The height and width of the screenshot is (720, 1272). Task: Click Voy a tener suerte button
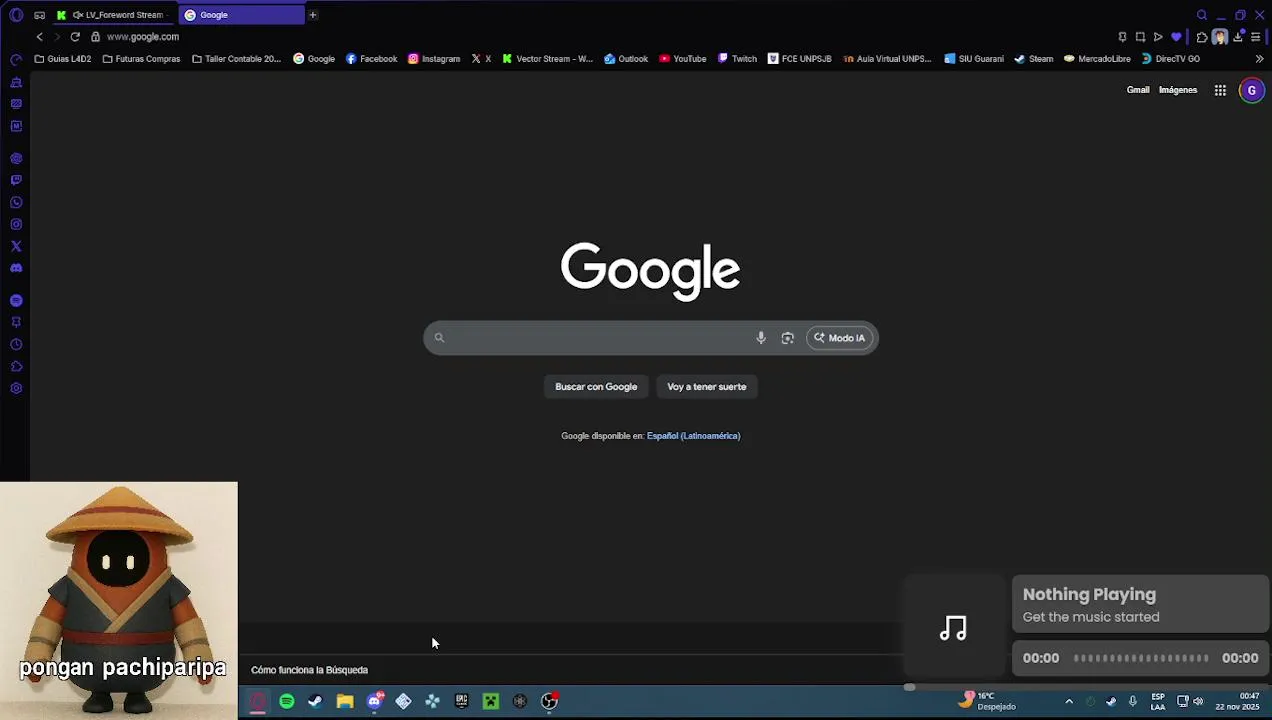pyautogui.click(x=707, y=387)
